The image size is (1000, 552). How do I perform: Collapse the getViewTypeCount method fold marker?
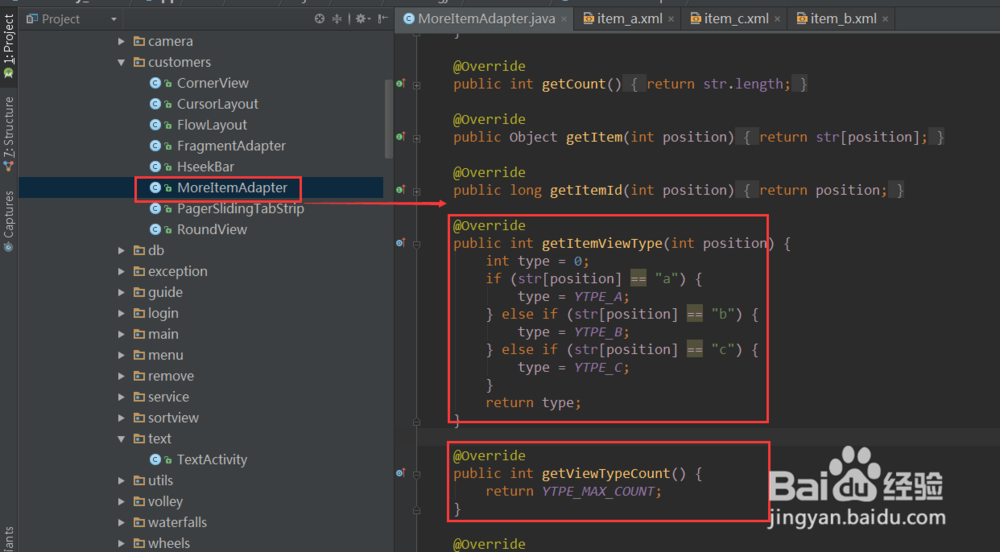[416, 474]
